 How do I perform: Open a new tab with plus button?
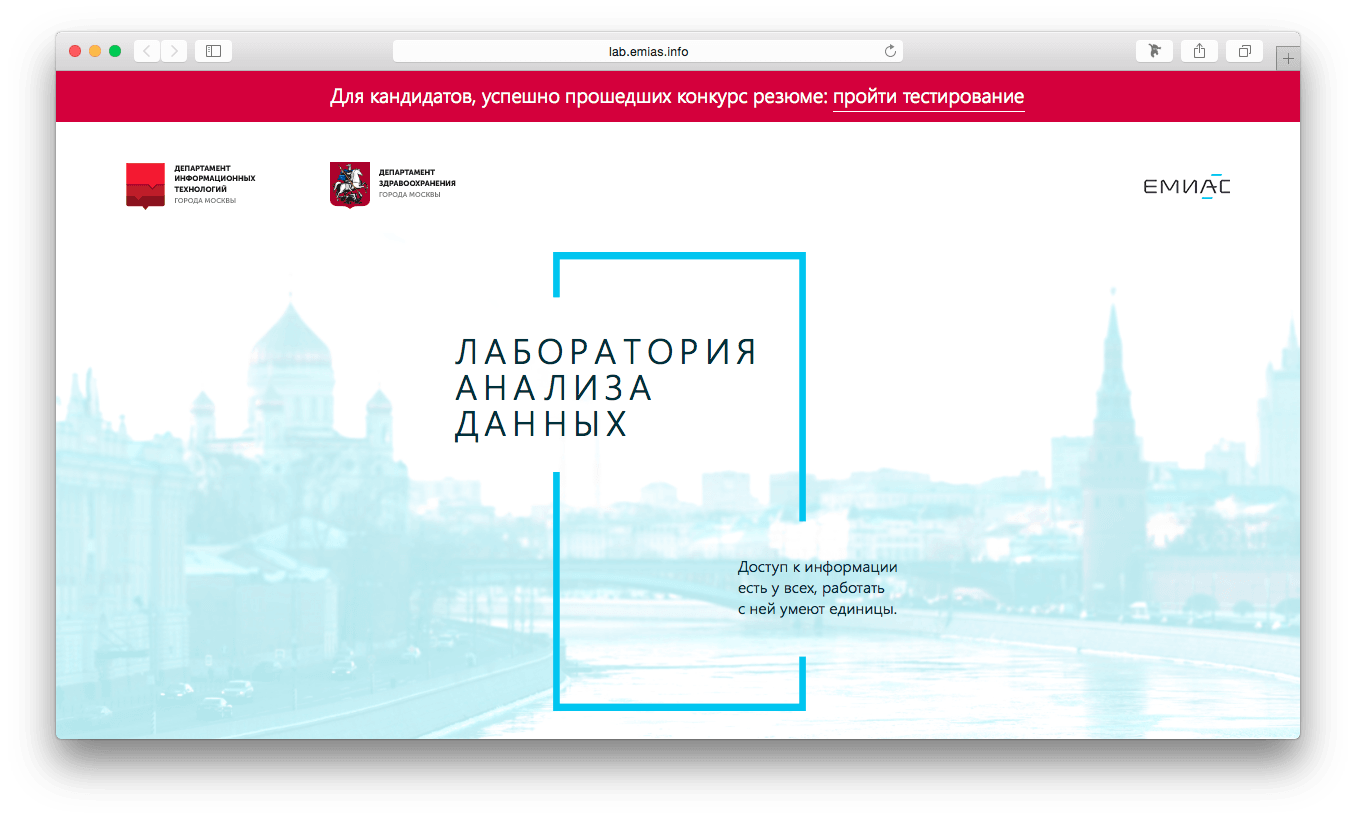[1288, 59]
